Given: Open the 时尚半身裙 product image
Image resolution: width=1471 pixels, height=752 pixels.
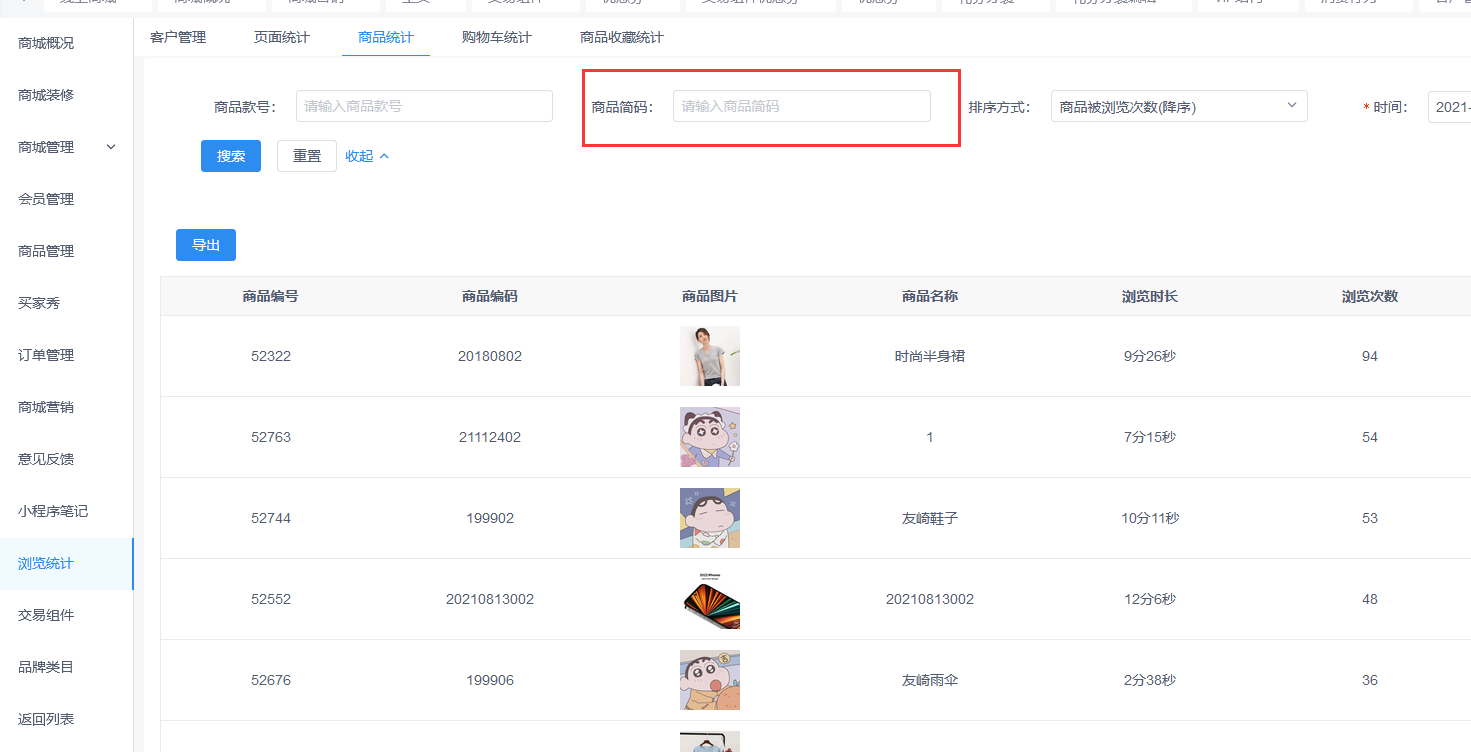Looking at the screenshot, I should click(710, 356).
